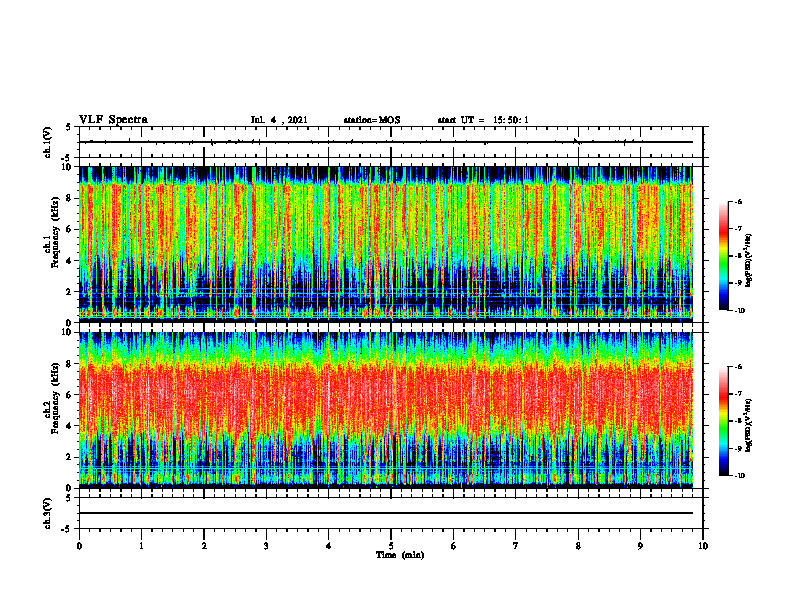Click the 'VLF Spectra' plot title
Screen dimensions: 792x612
point(113,120)
